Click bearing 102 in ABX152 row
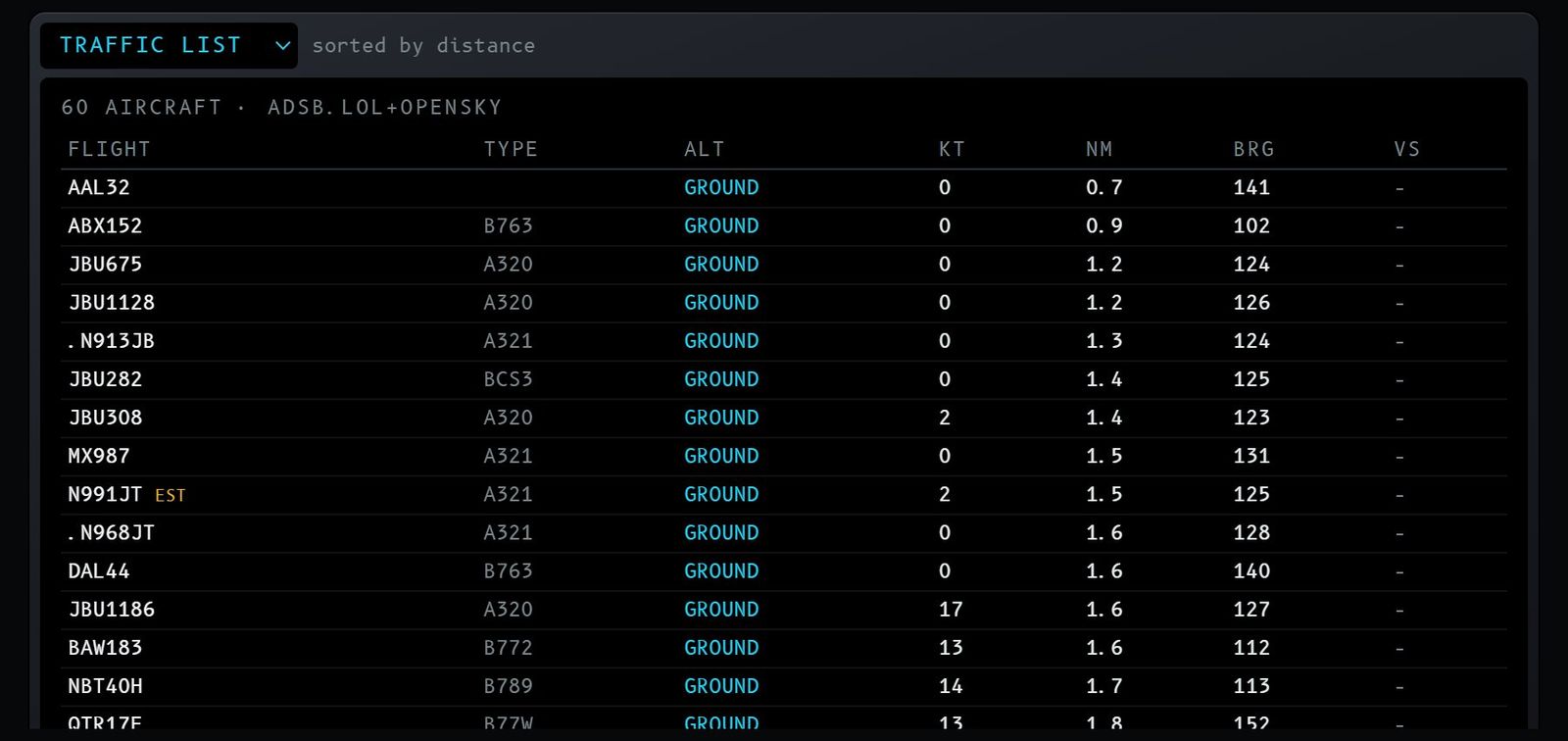 (1251, 226)
